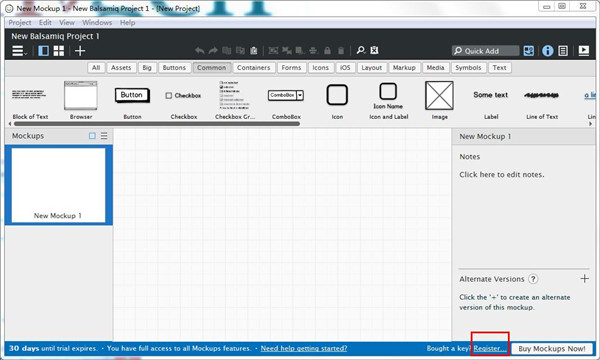This screenshot has height=360, width=600.
Task: Start full screen presentation play icon
Action: tap(584, 51)
